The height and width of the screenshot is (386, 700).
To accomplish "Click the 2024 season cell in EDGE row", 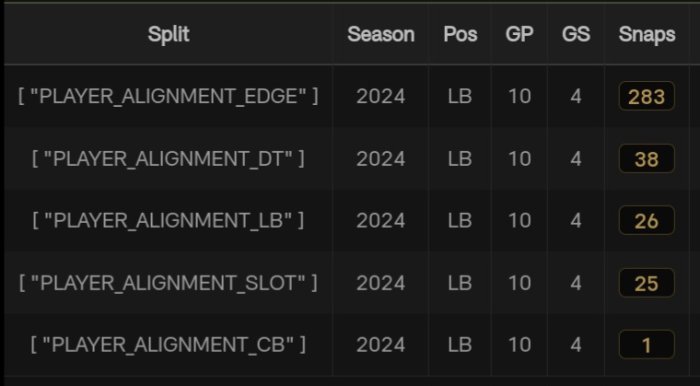I will pos(381,96).
